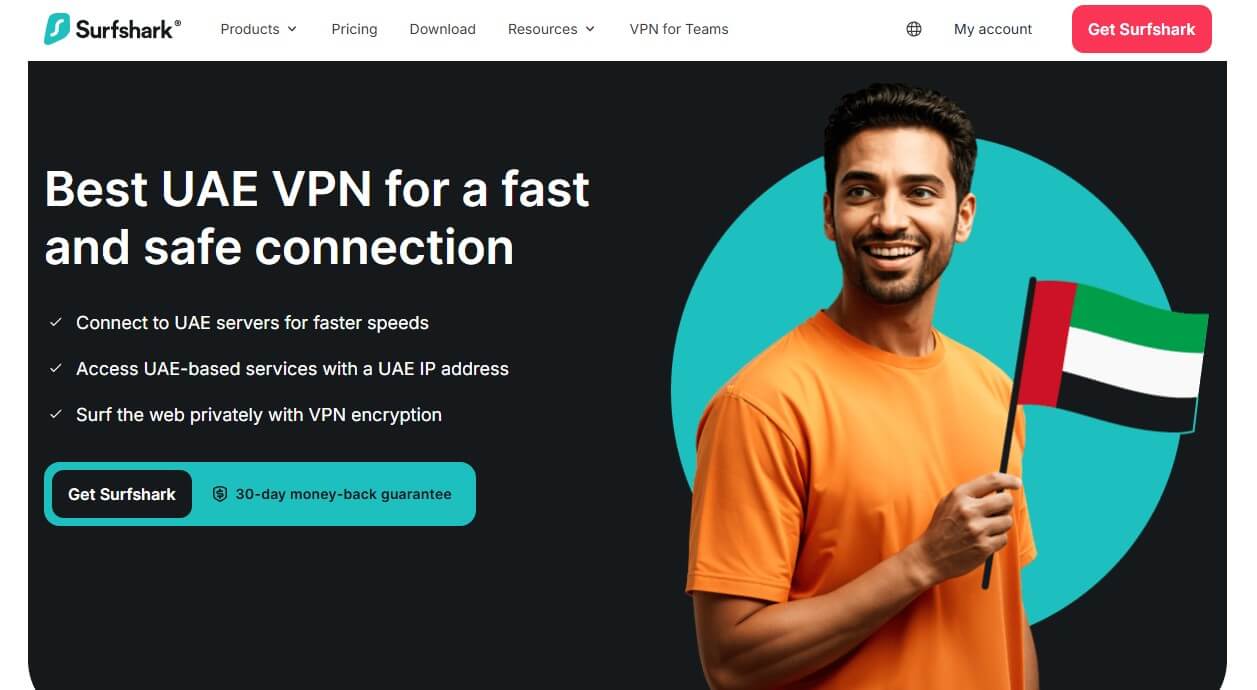
Task: Click the 30-day money-back guarantee text
Action: [x=343, y=494]
